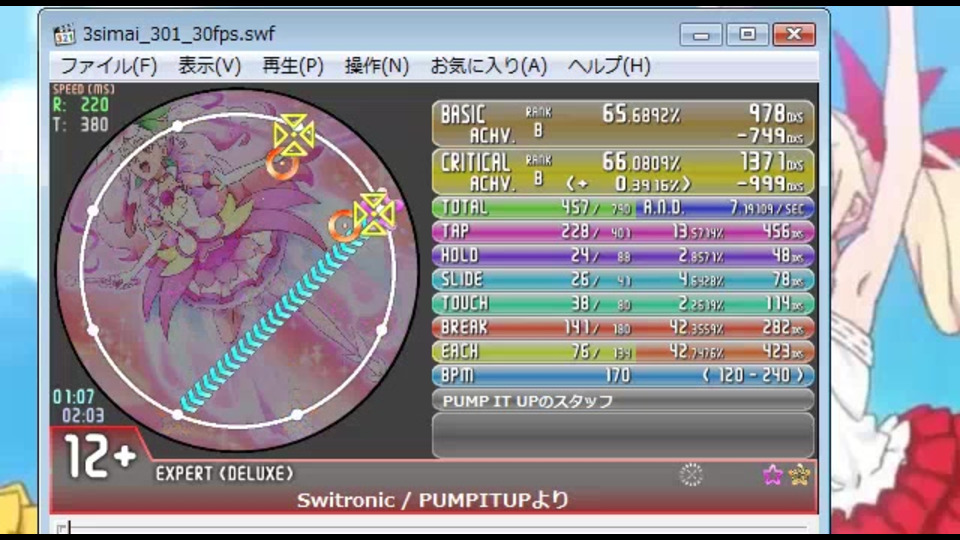Click the empty gray comment box below staff
The image size is (960, 540).
click(x=623, y=435)
